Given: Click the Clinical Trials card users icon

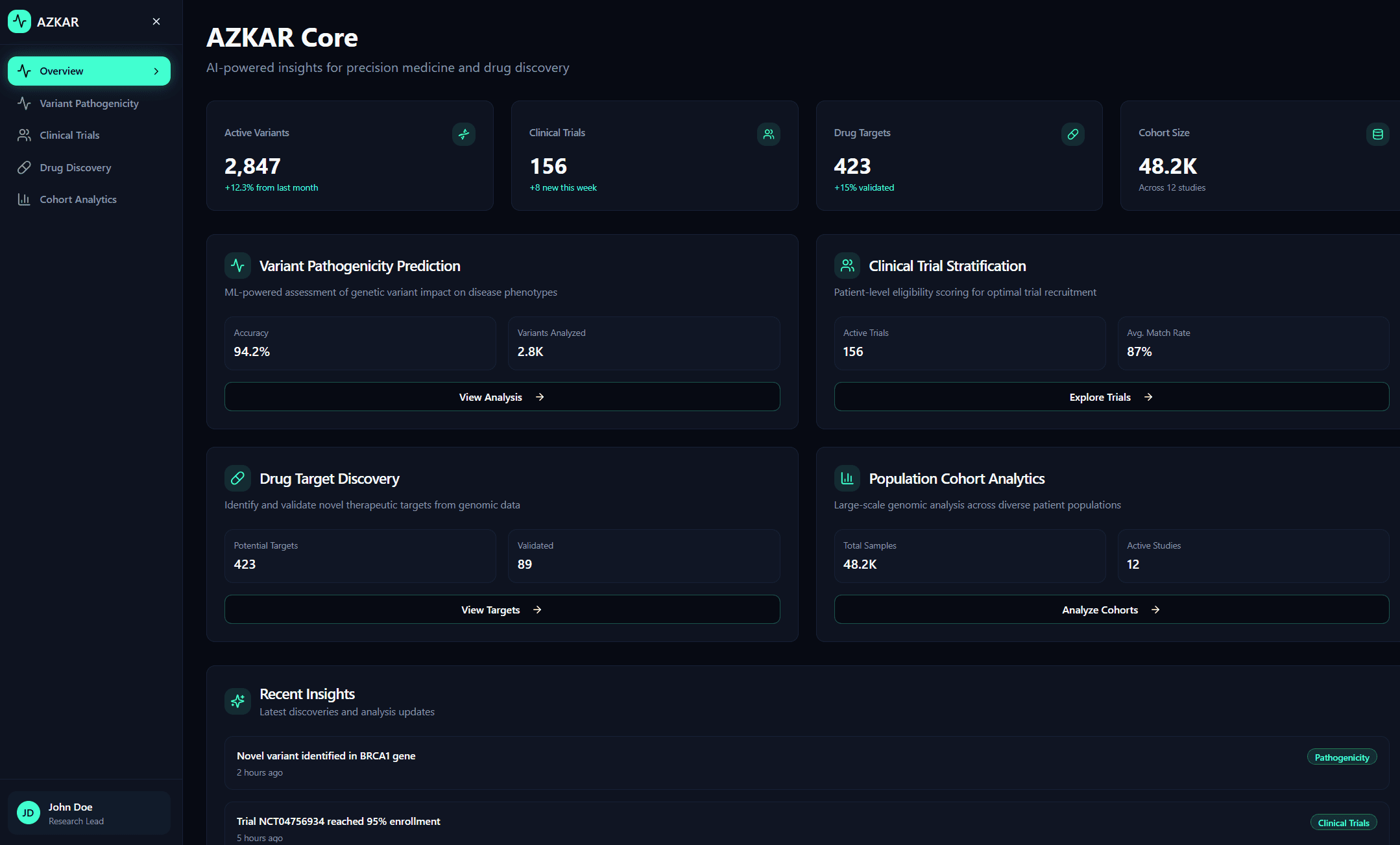Looking at the screenshot, I should tap(768, 134).
